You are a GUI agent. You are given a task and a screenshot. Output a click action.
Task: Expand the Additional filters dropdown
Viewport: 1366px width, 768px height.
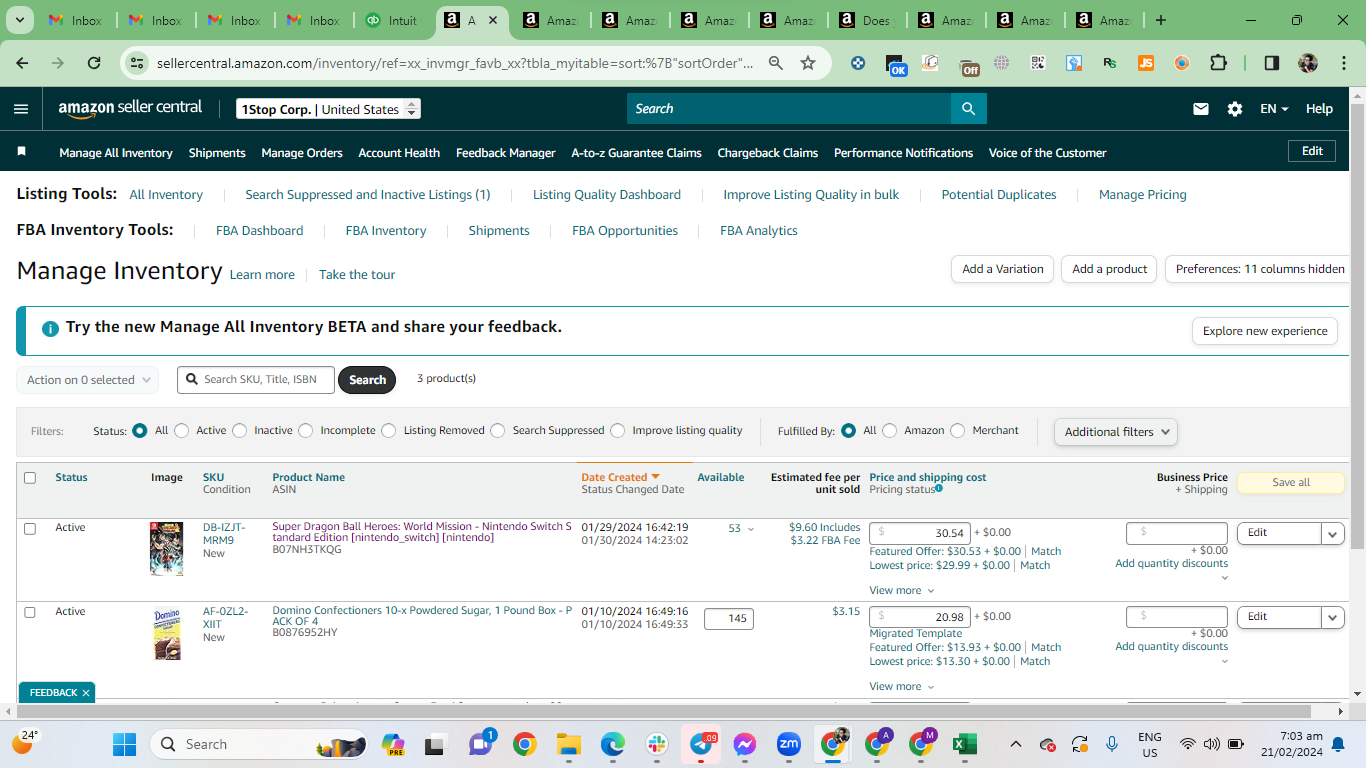pos(1115,432)
